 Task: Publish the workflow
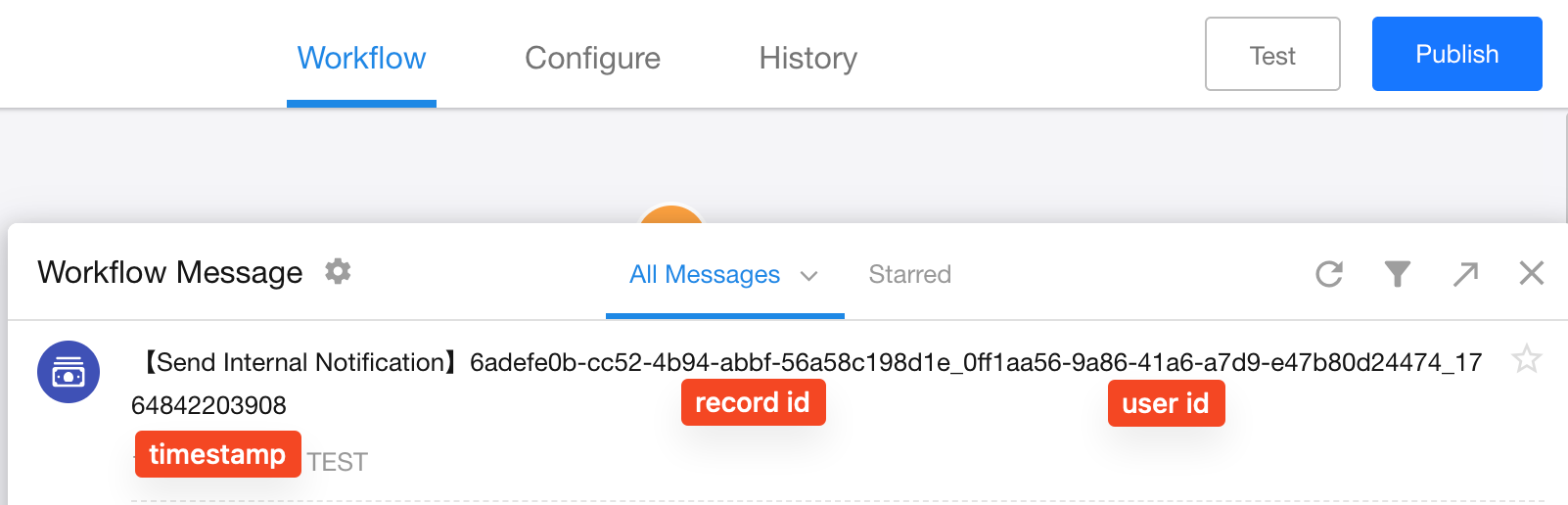[1456, 54]
